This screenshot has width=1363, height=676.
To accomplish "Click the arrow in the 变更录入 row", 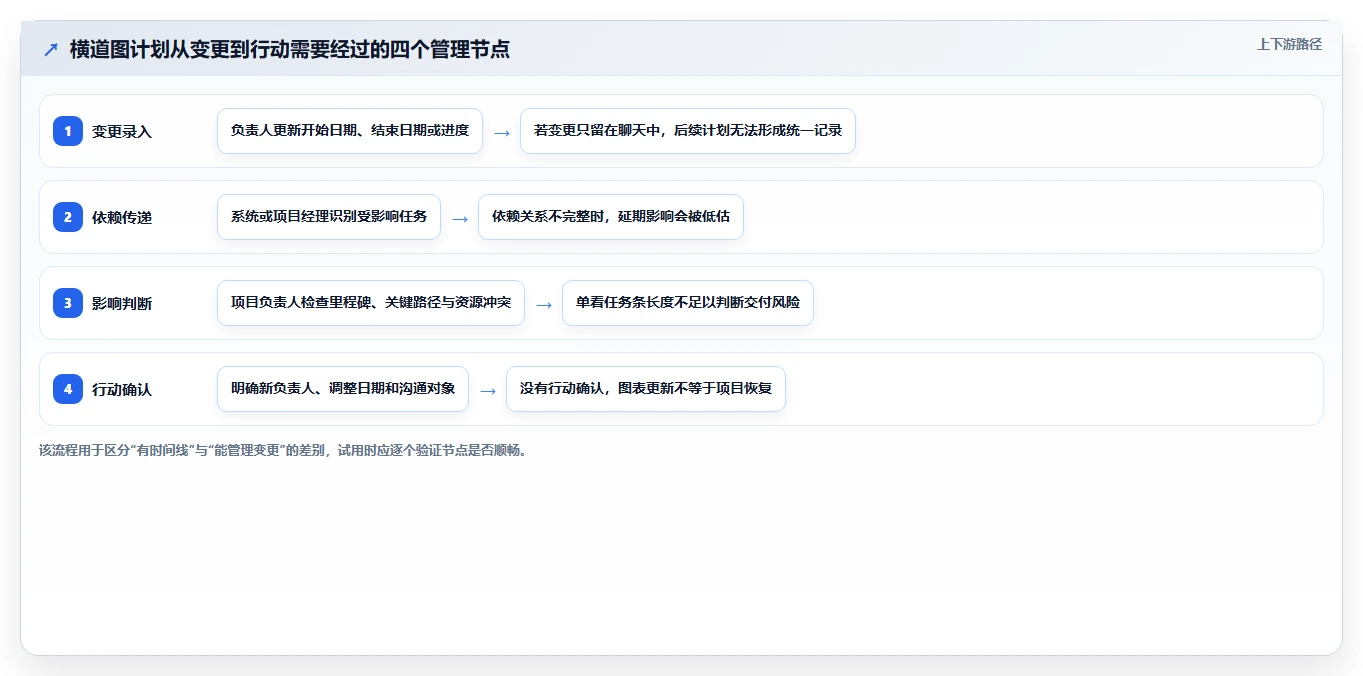I will [x=502, y=132].
